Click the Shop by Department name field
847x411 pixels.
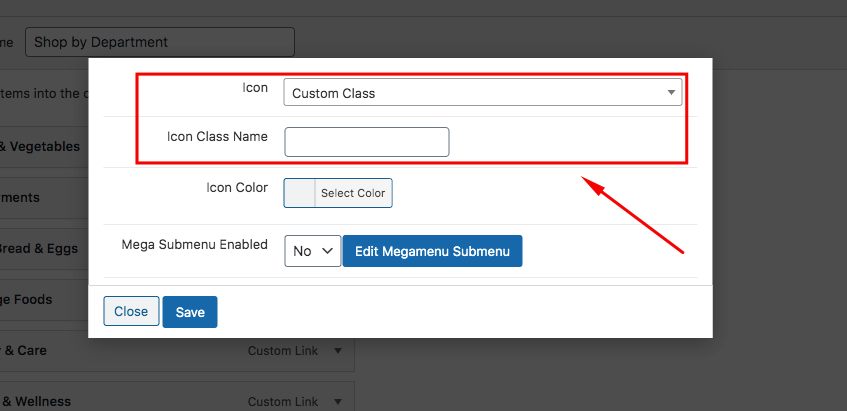(160, 42)
